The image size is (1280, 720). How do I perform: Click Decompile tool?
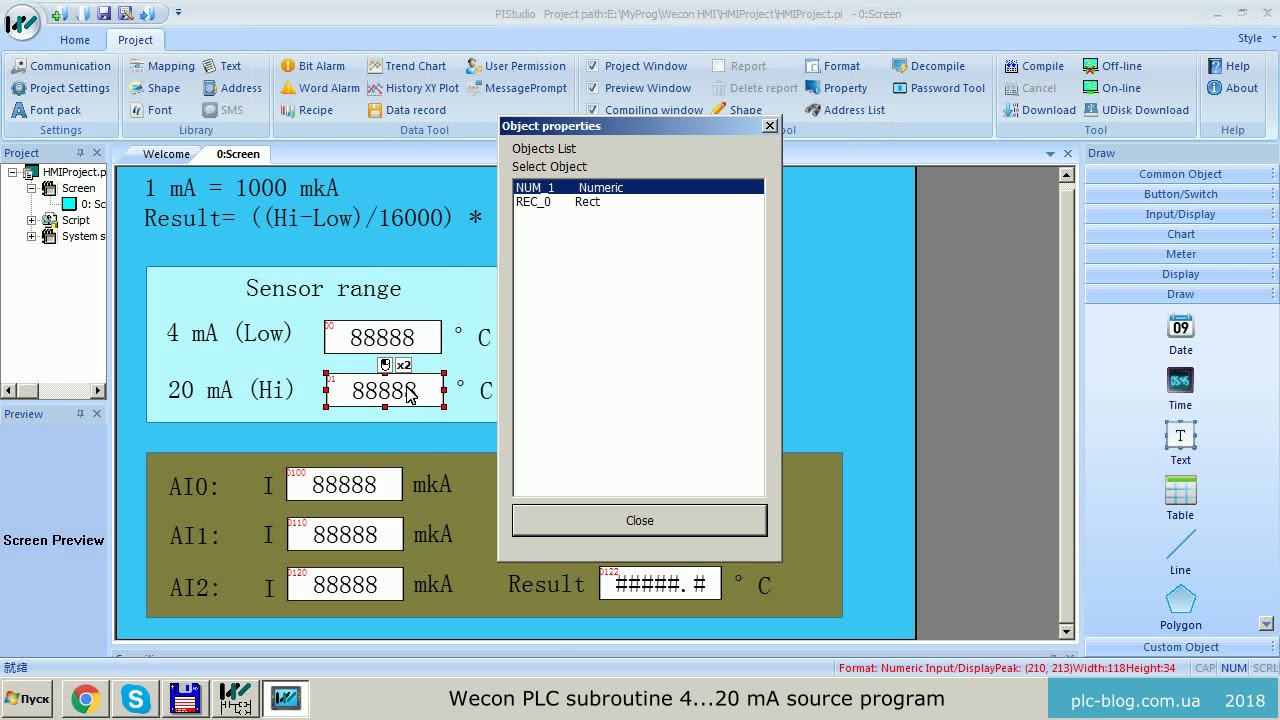[x=928, y=66]
